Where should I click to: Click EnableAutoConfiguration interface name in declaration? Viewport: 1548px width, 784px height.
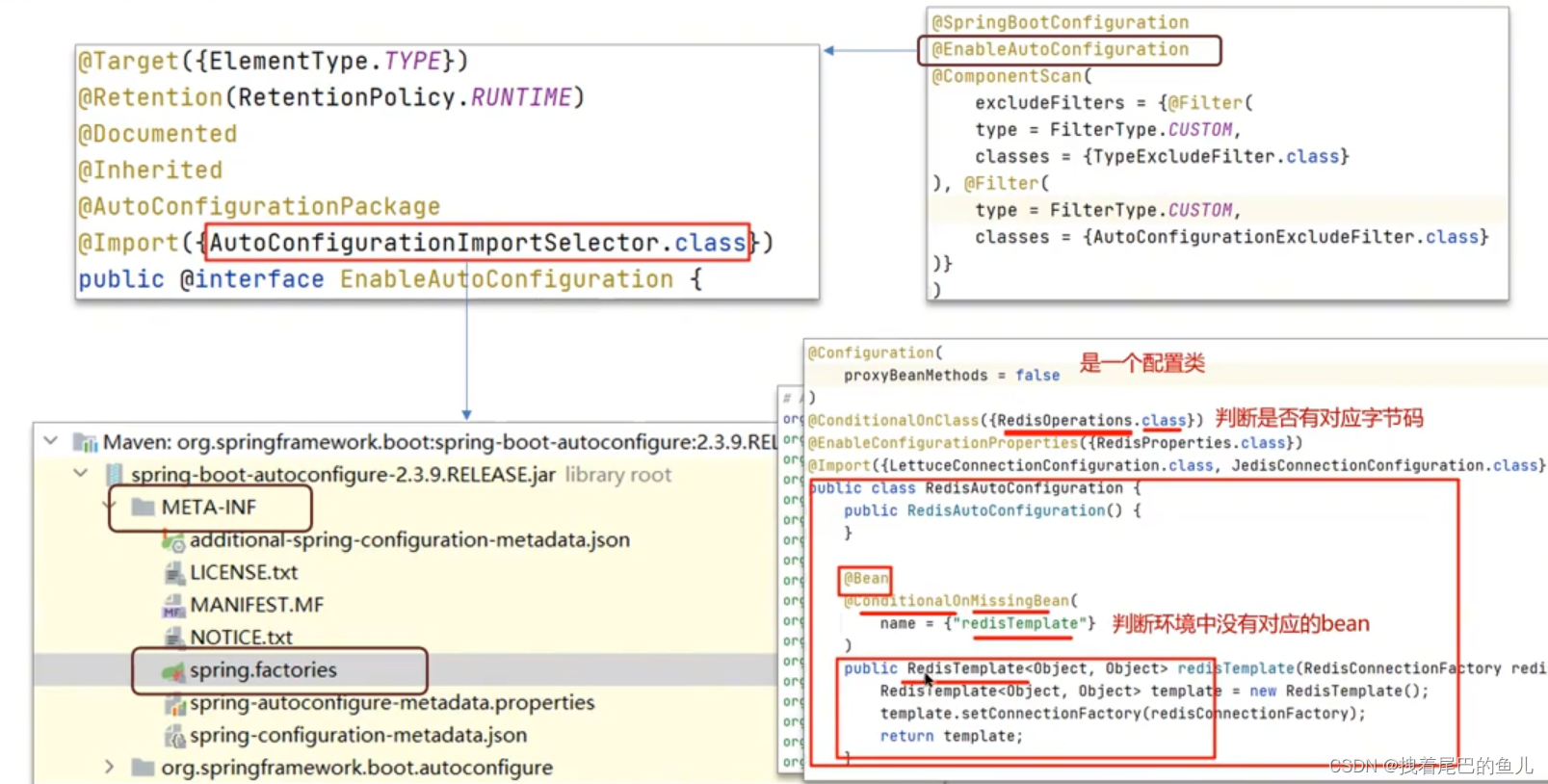tap(507, 279)
